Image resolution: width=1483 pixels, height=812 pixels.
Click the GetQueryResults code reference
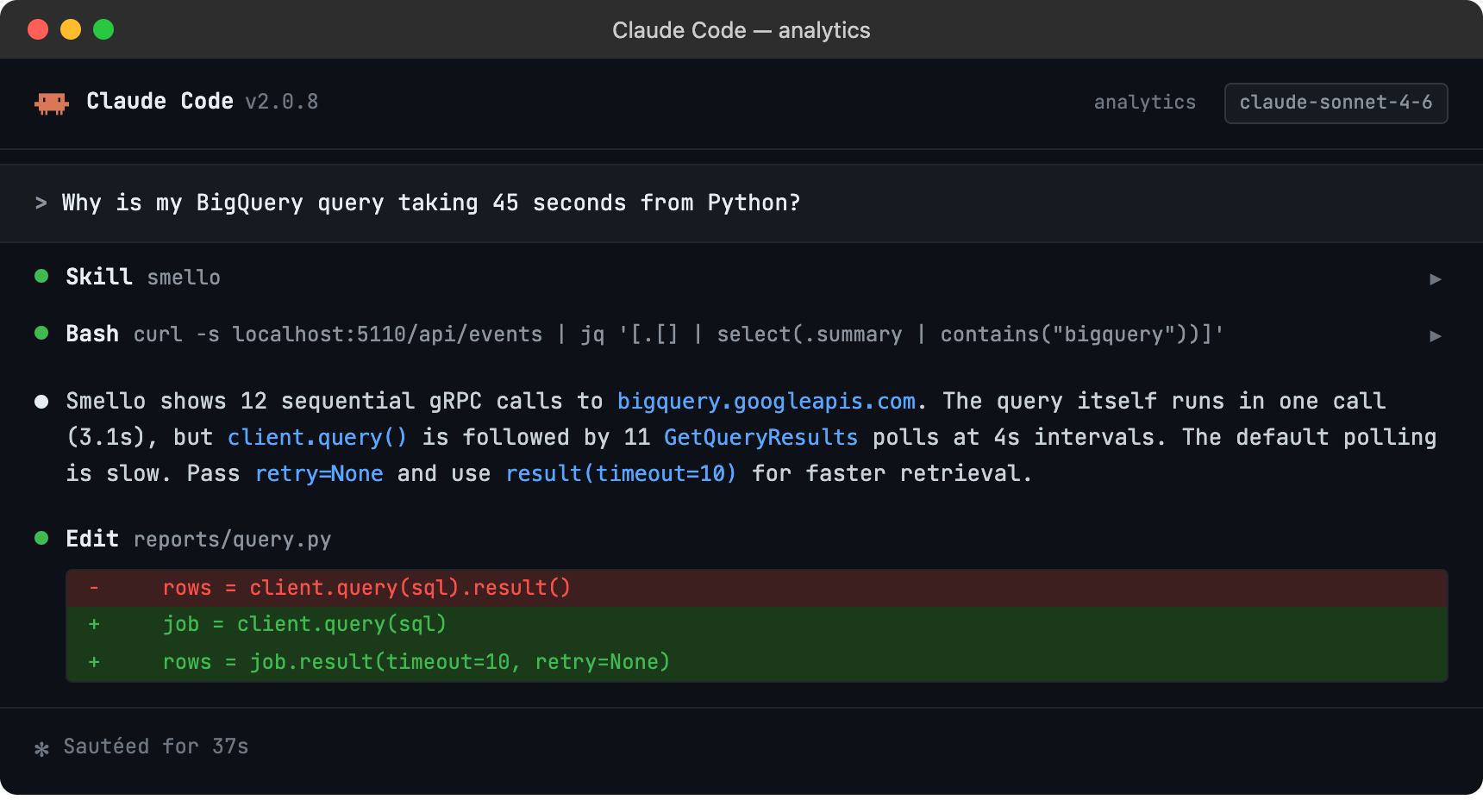pyautogui.click(x=760, y=437)
